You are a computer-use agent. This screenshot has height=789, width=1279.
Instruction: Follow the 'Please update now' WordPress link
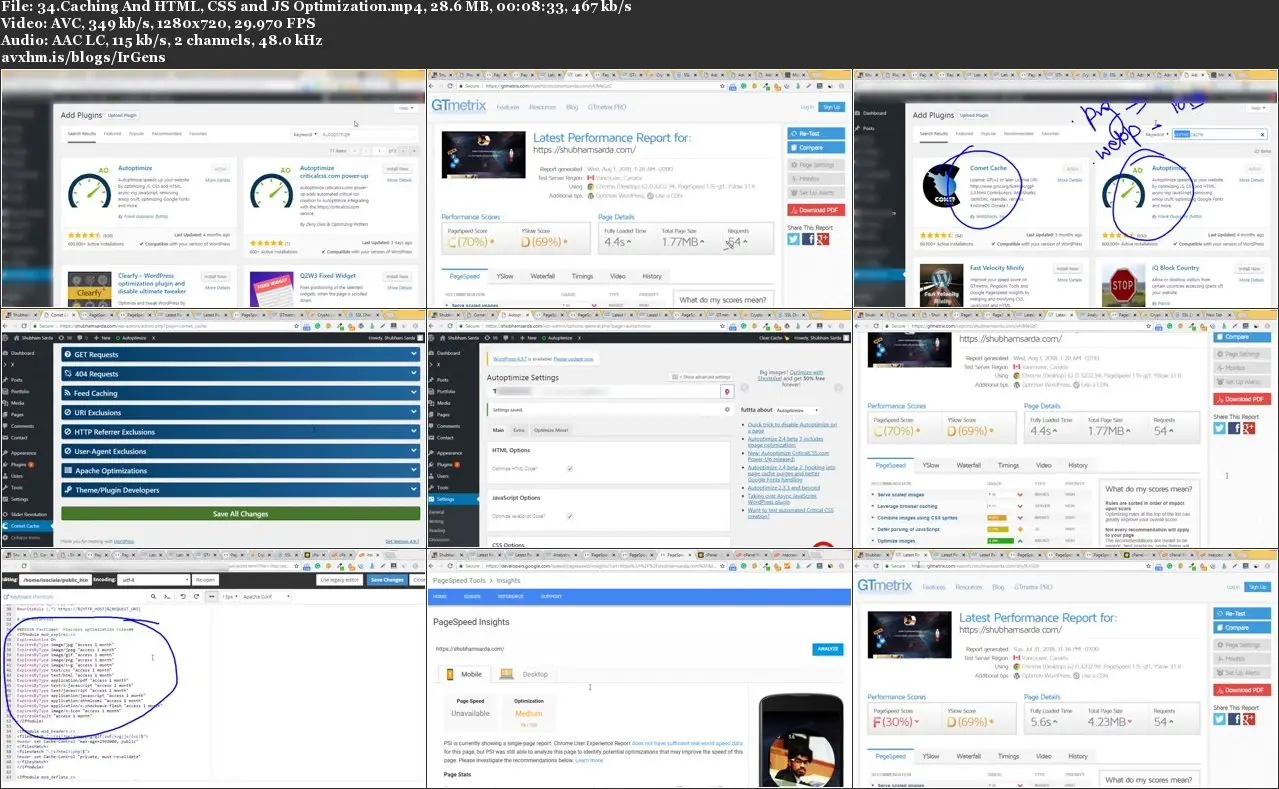[x=573, y=359]
